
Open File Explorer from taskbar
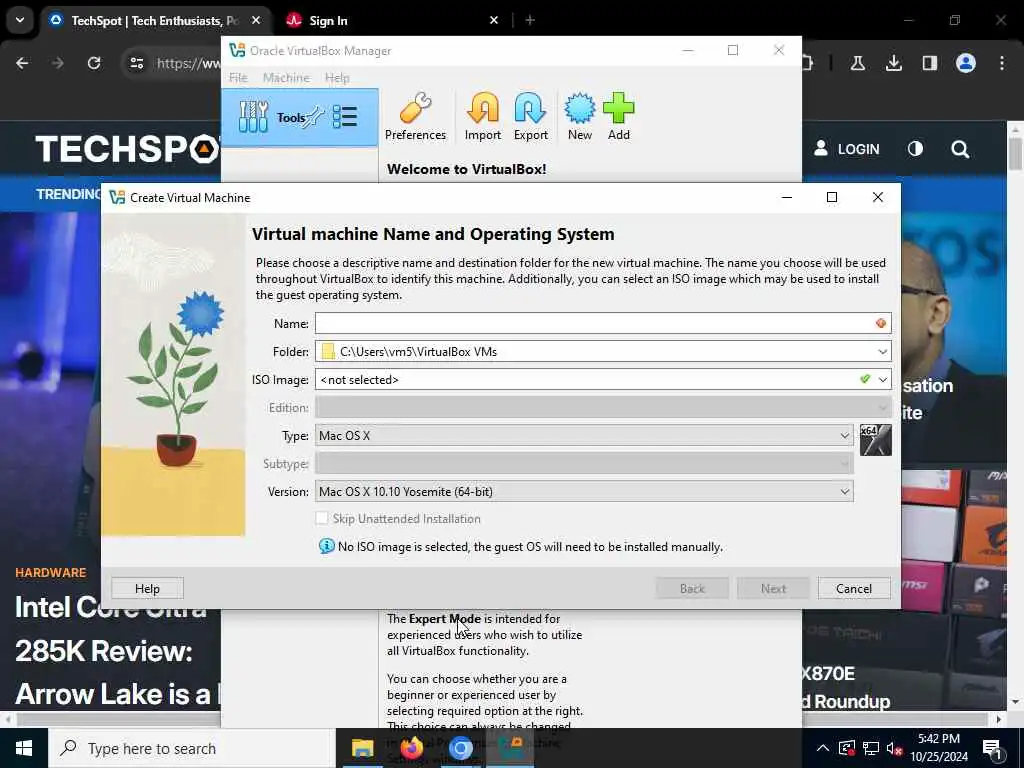pyautogui.click(x=362, y=748)
